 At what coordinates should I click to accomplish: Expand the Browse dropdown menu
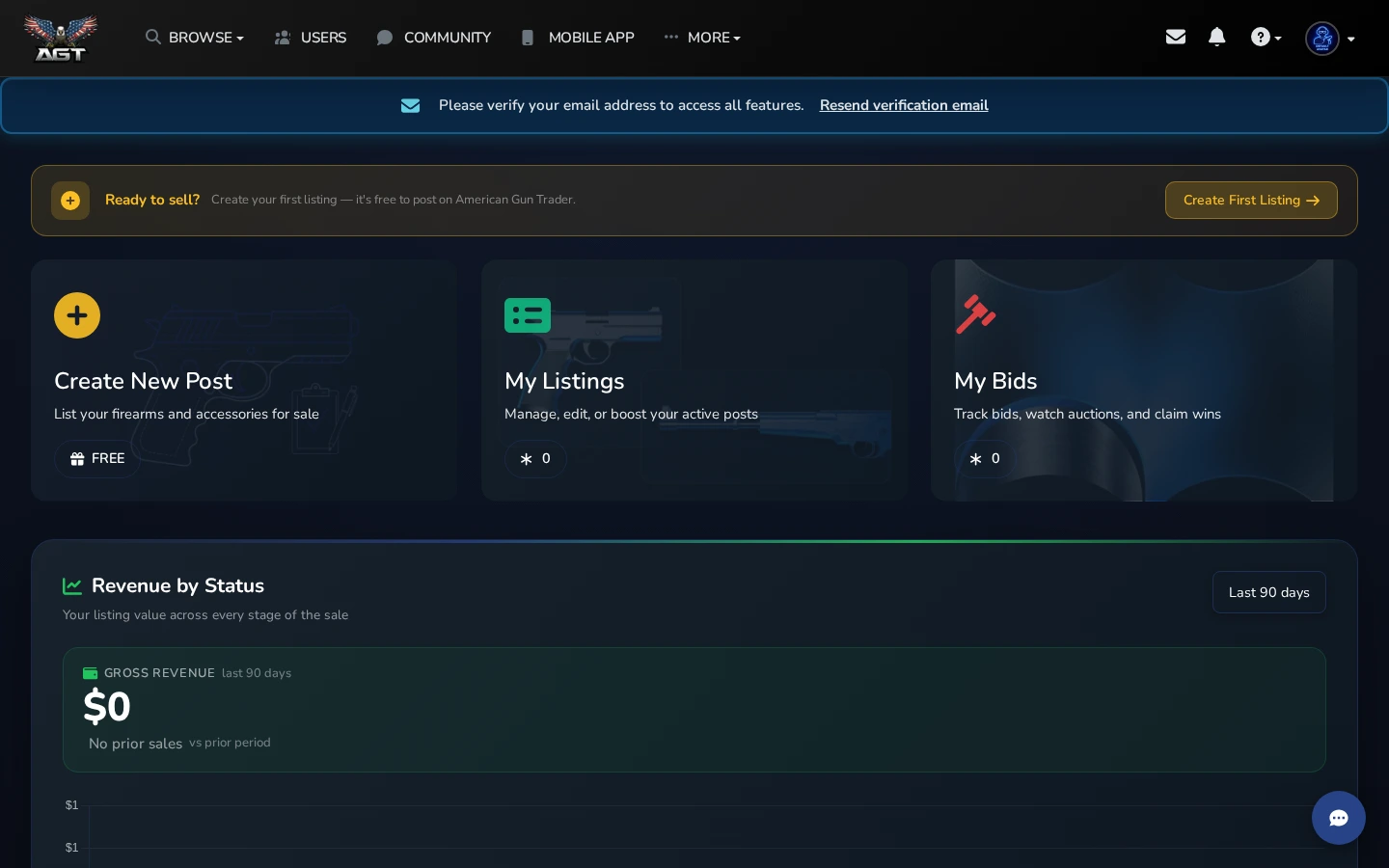pyautogui.click(x=195, y=38)
